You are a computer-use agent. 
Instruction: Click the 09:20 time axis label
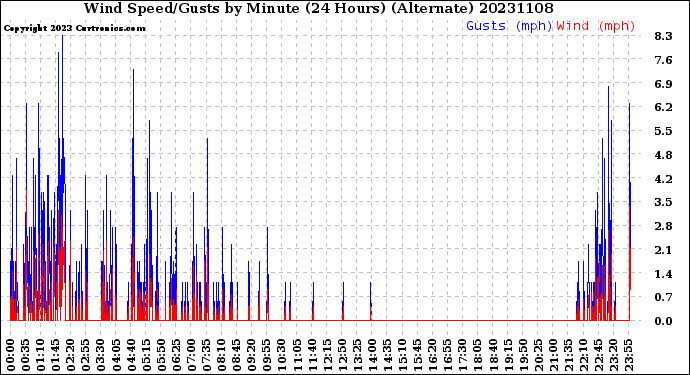252,355
